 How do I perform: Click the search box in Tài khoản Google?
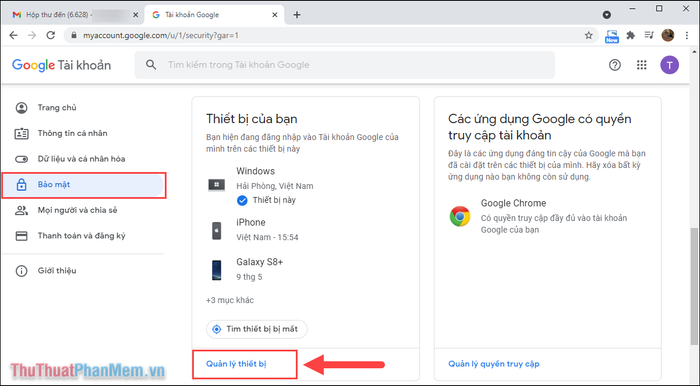pos(345,65)
